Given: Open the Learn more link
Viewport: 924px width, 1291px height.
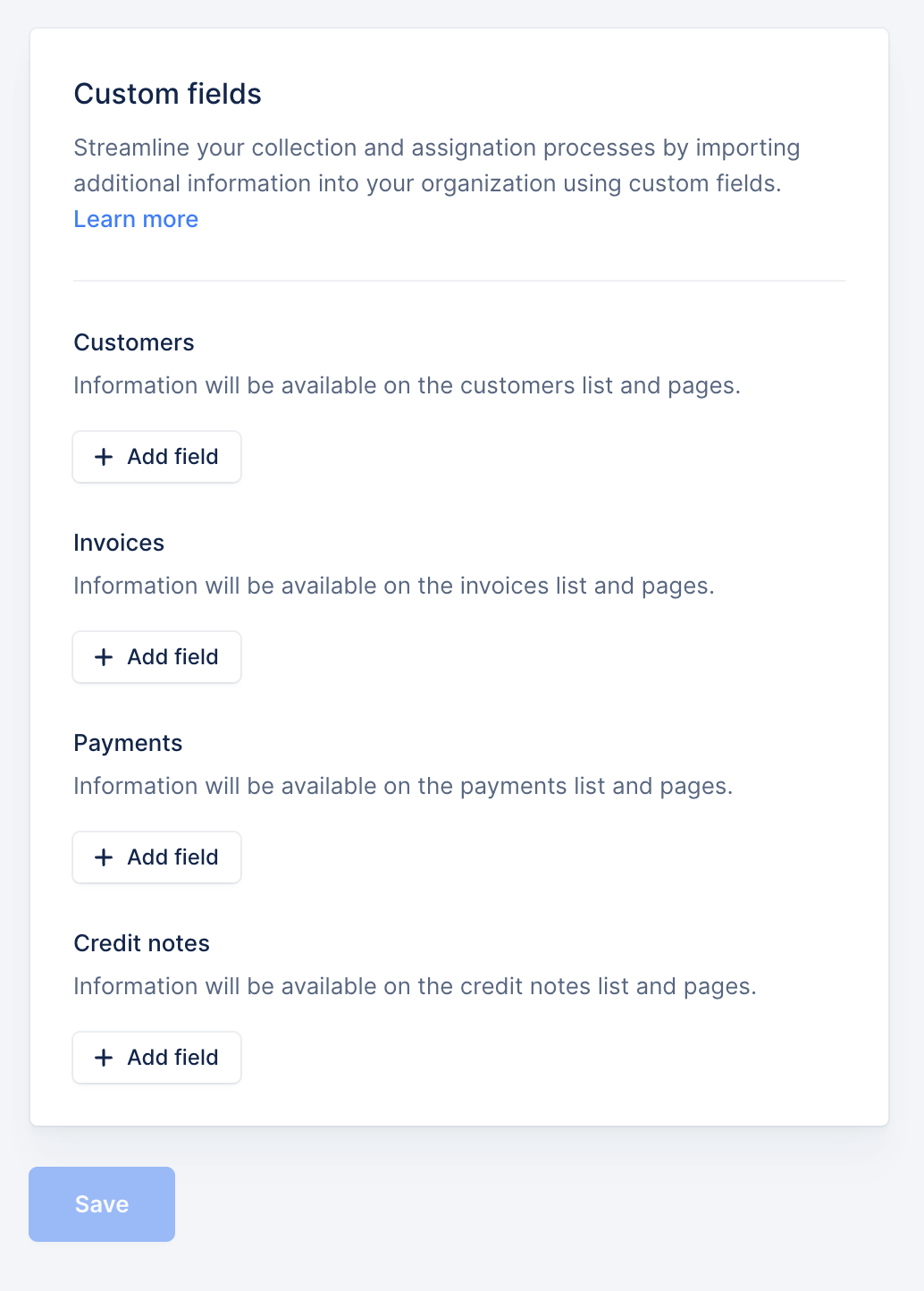Looking at the screenshot, I should (136, 219).
